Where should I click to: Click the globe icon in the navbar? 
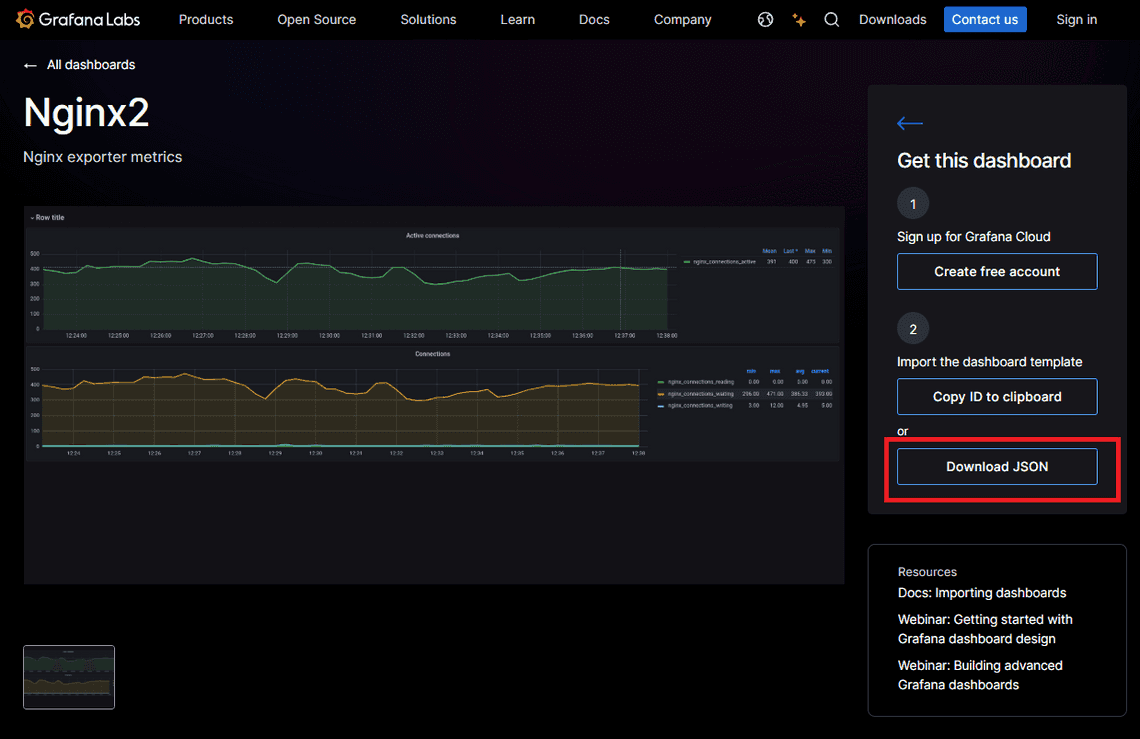765,19
